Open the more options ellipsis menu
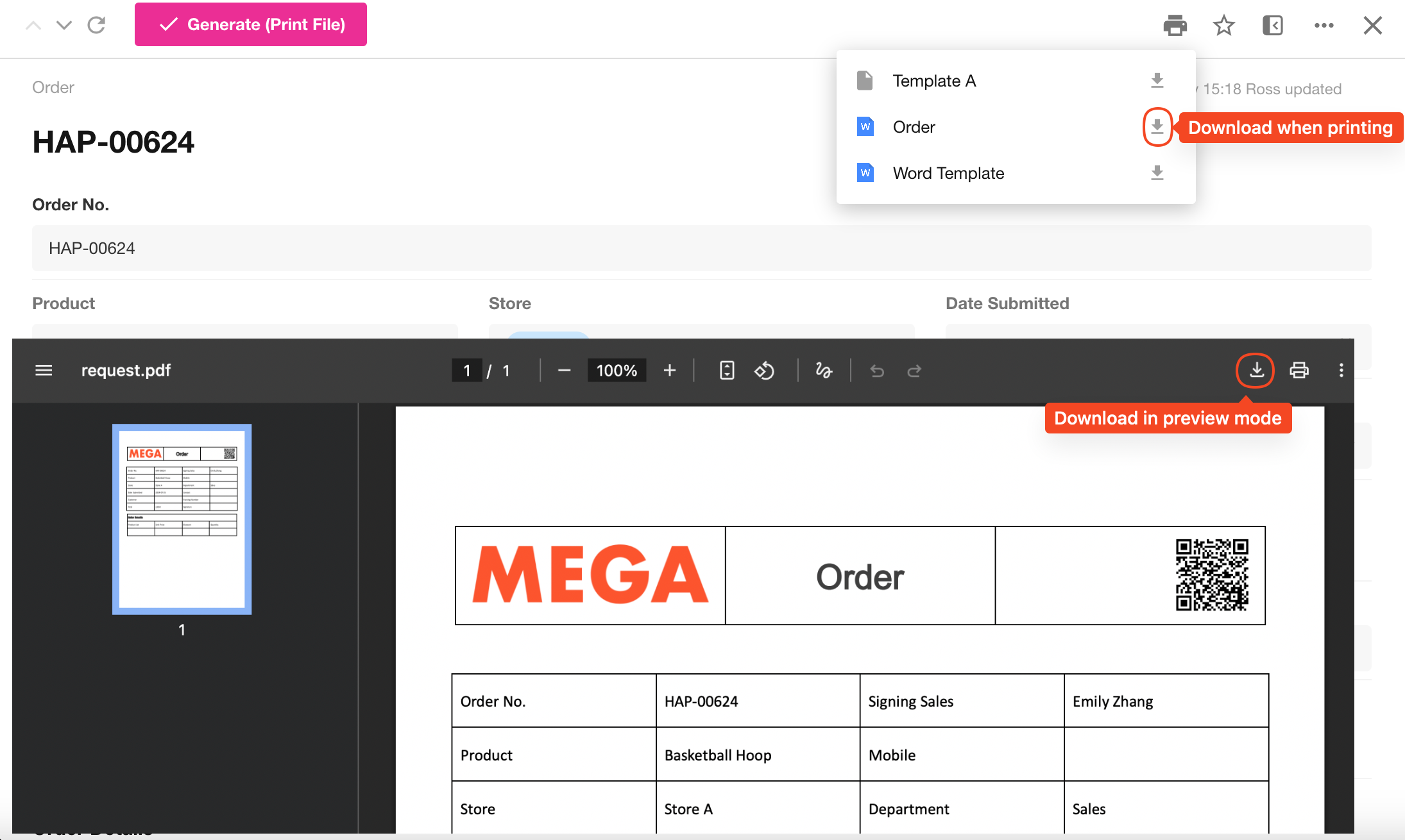1405x840 pixels. (x=1324, y=26)
